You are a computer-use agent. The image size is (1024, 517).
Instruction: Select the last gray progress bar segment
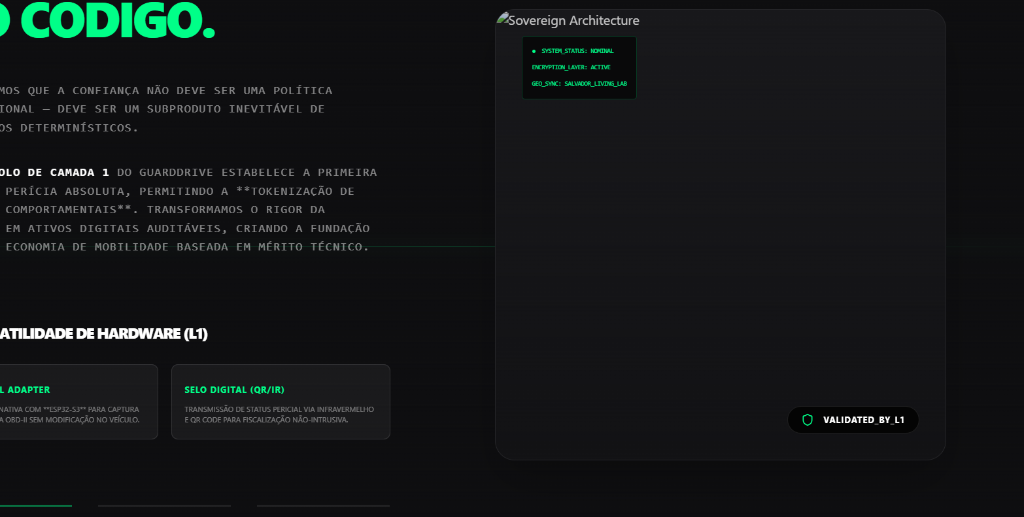323,505
